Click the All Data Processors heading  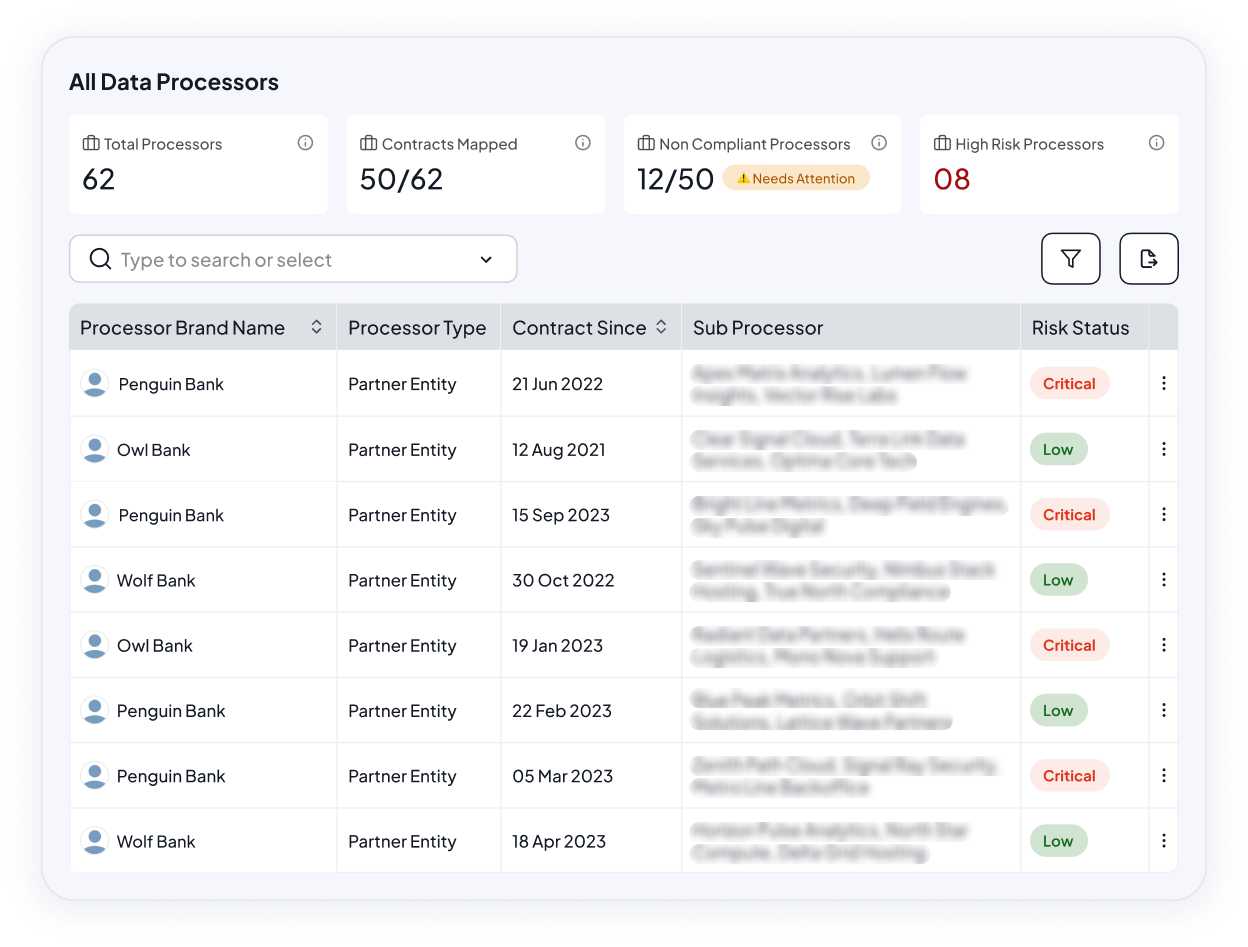174,82
